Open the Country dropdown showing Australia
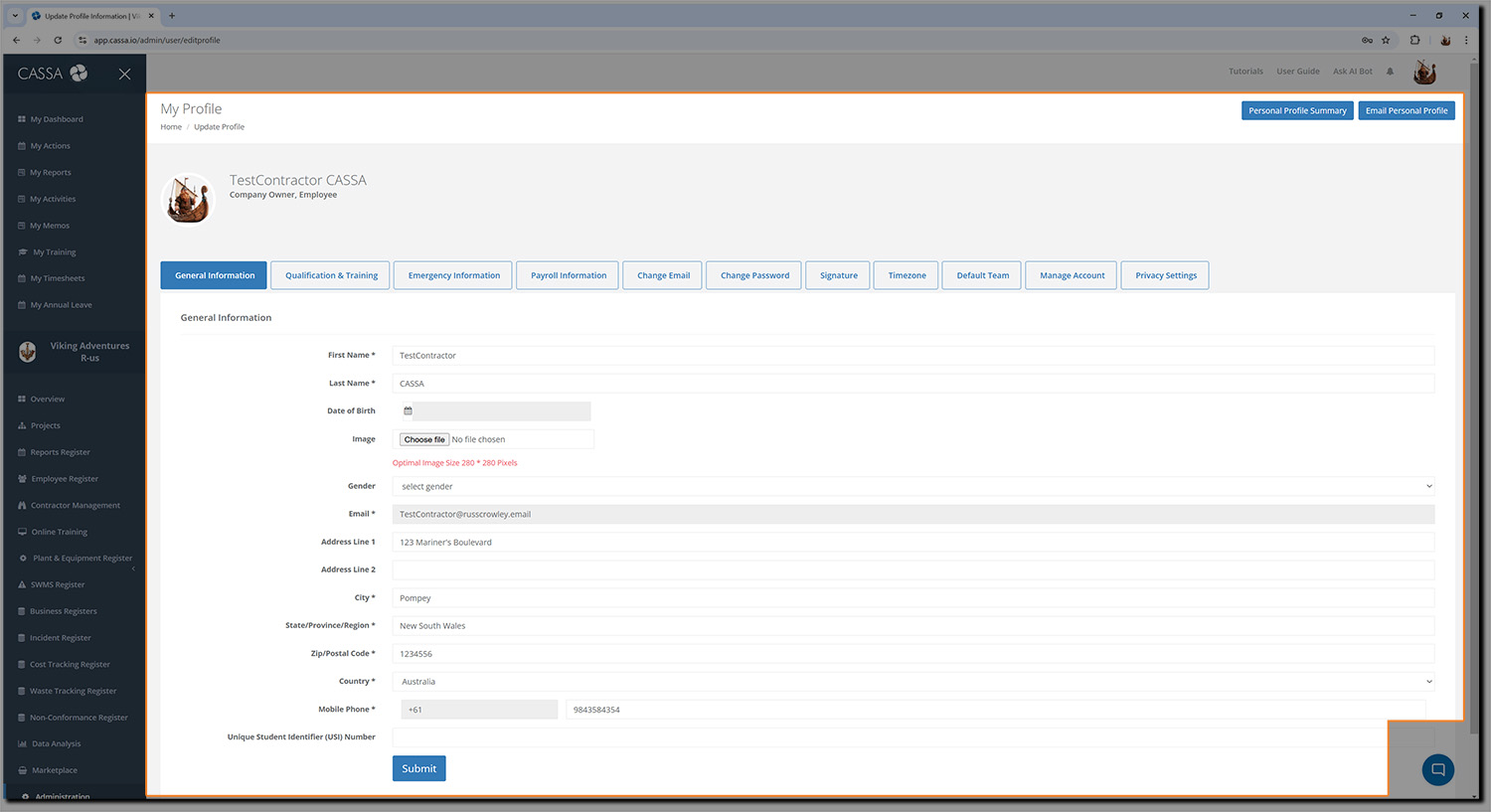 912,682
